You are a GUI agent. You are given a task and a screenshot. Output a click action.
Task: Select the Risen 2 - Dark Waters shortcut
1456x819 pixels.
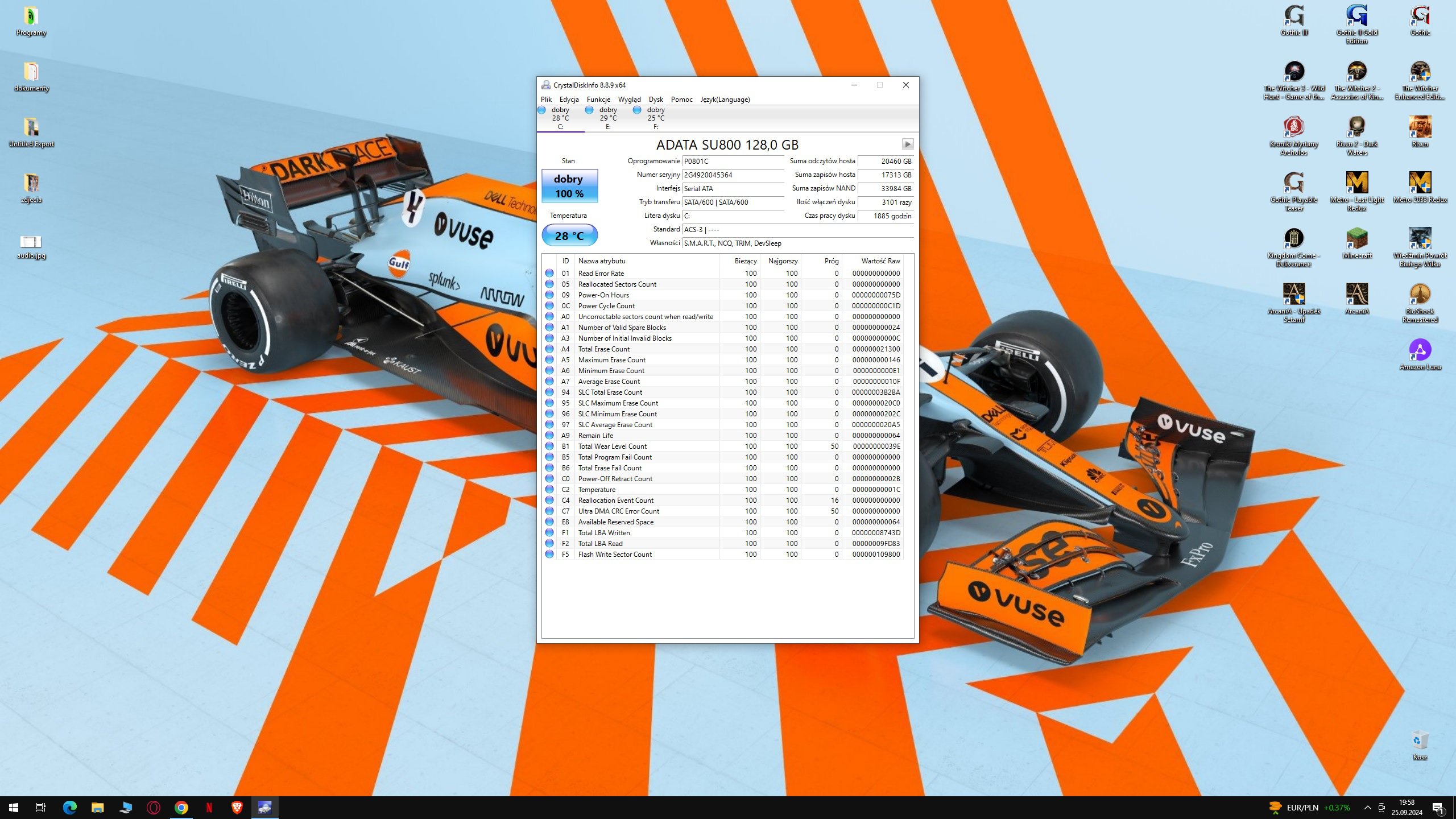pos(1356,136)
